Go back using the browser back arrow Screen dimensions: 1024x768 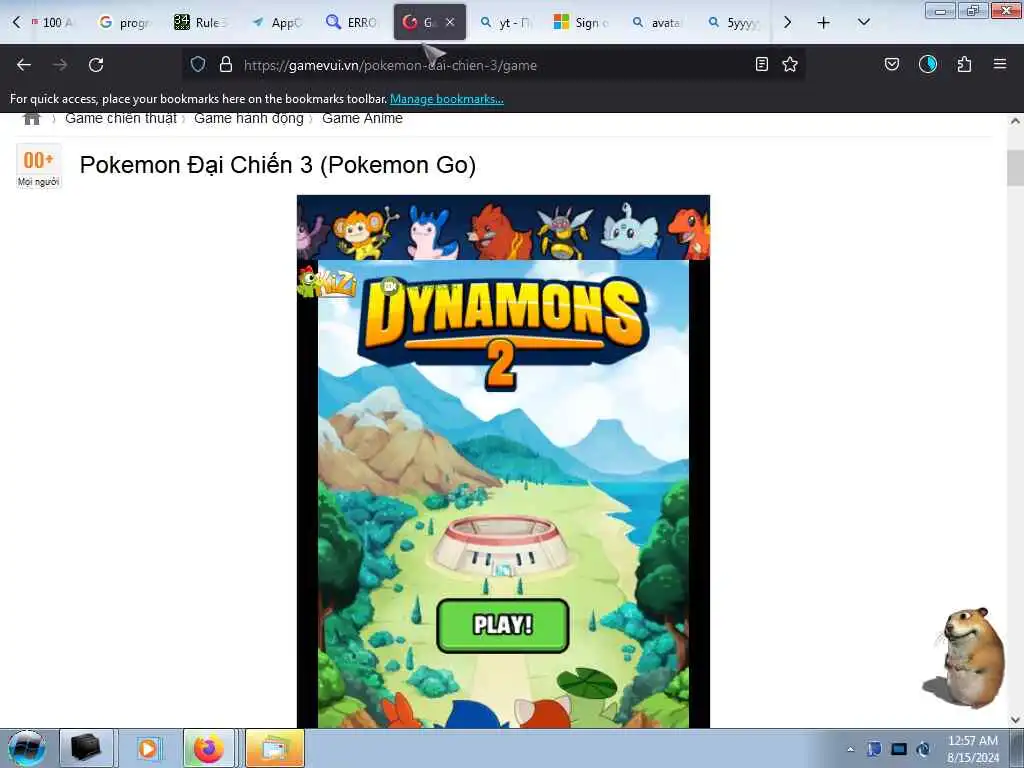point(24,65)
